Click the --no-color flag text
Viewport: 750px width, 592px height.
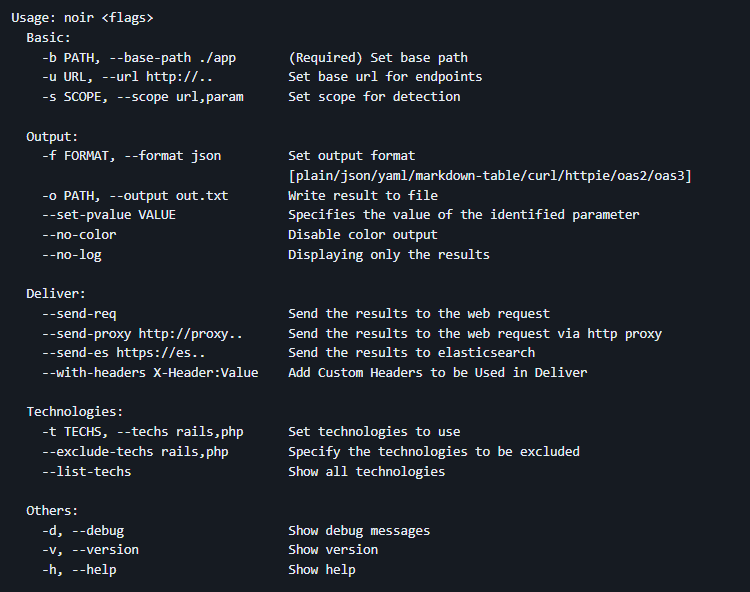pyautogui.click(x=79, y=235)
